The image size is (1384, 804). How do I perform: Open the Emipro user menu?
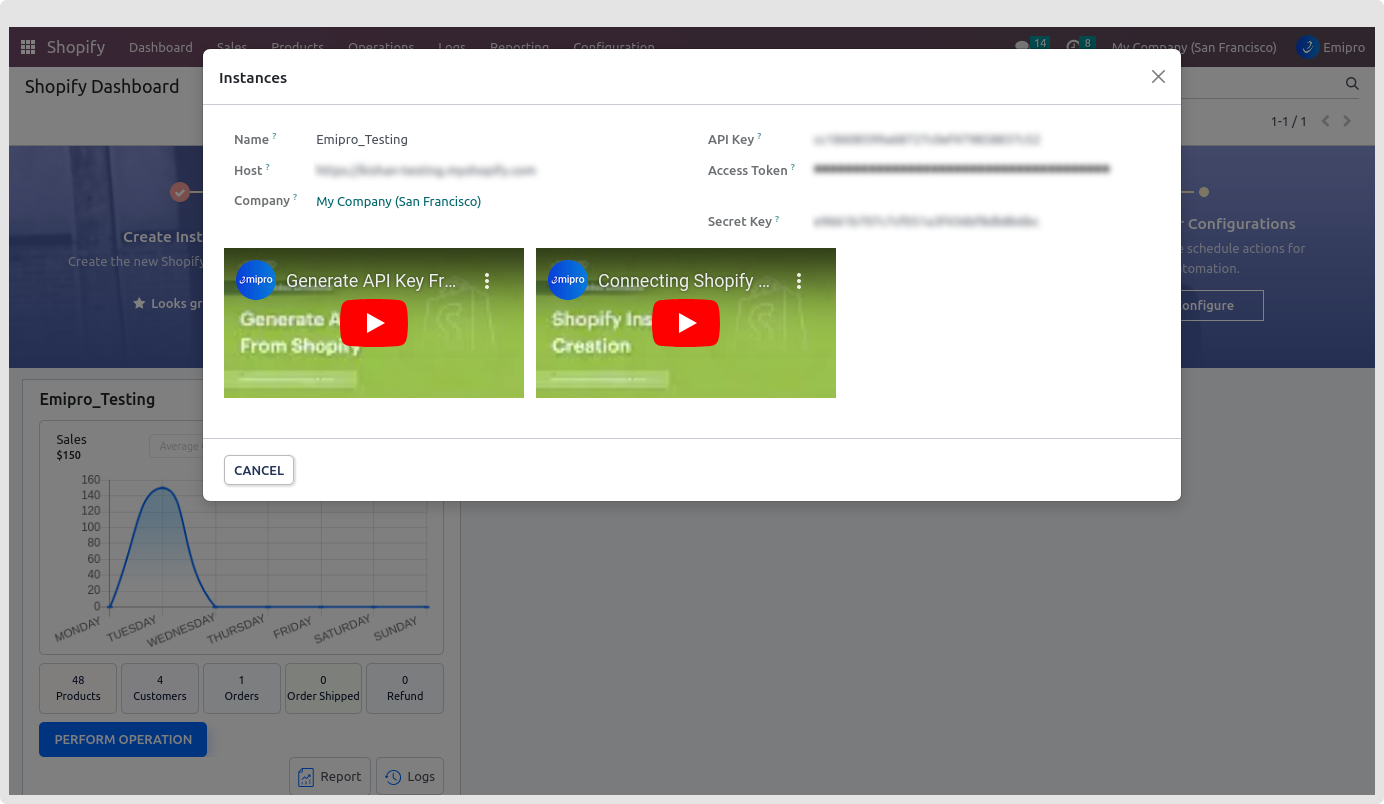click(1331, 47)
